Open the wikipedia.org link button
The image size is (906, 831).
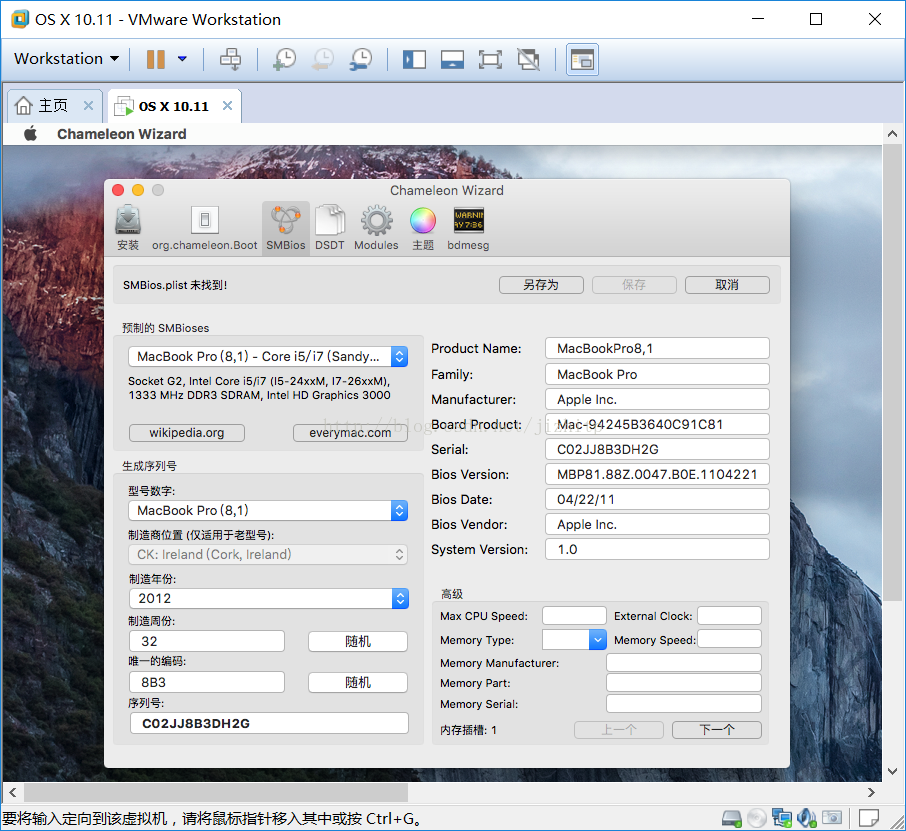pos(187,433)
